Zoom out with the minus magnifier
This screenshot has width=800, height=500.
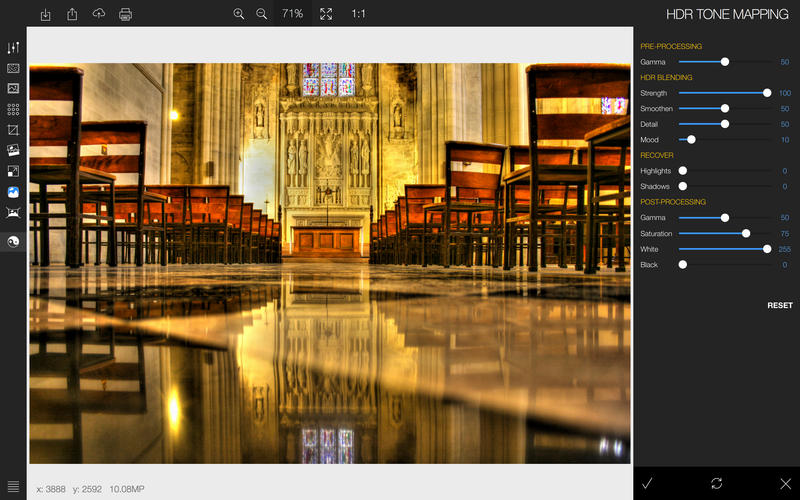coord(262,14)
